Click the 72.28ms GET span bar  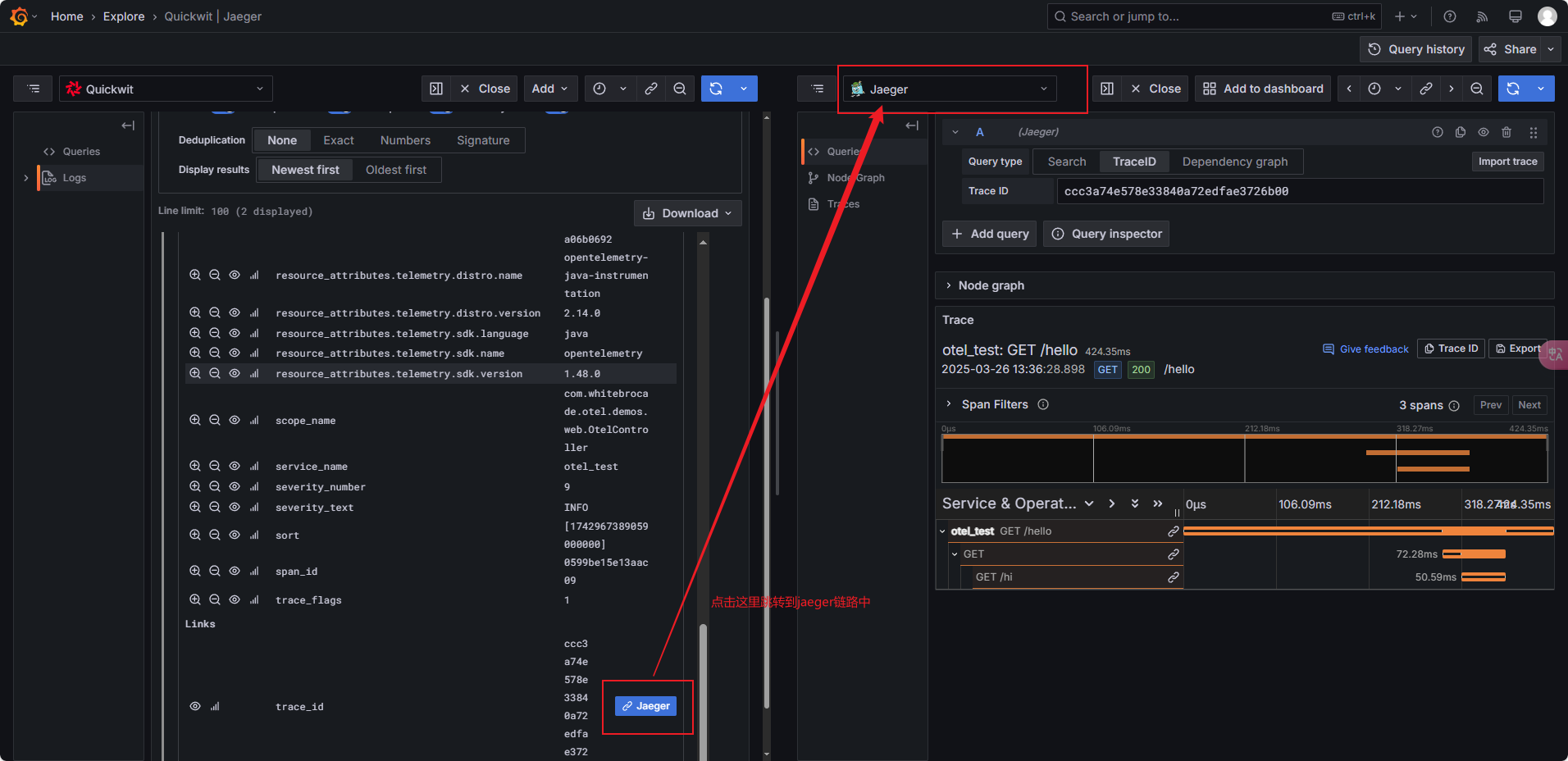(x=1474, y=554)
